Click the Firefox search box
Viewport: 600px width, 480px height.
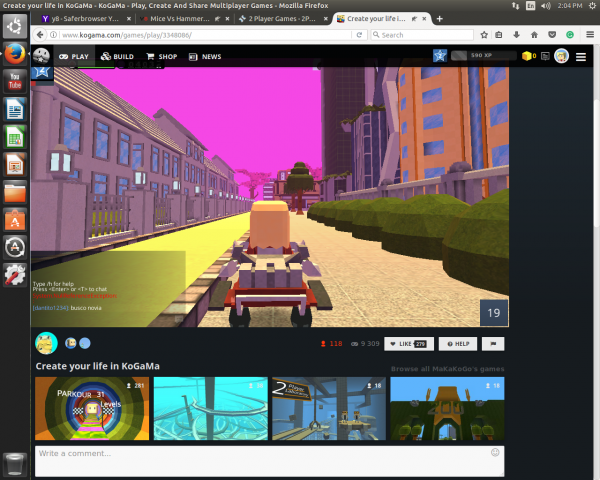coord(440,35)
